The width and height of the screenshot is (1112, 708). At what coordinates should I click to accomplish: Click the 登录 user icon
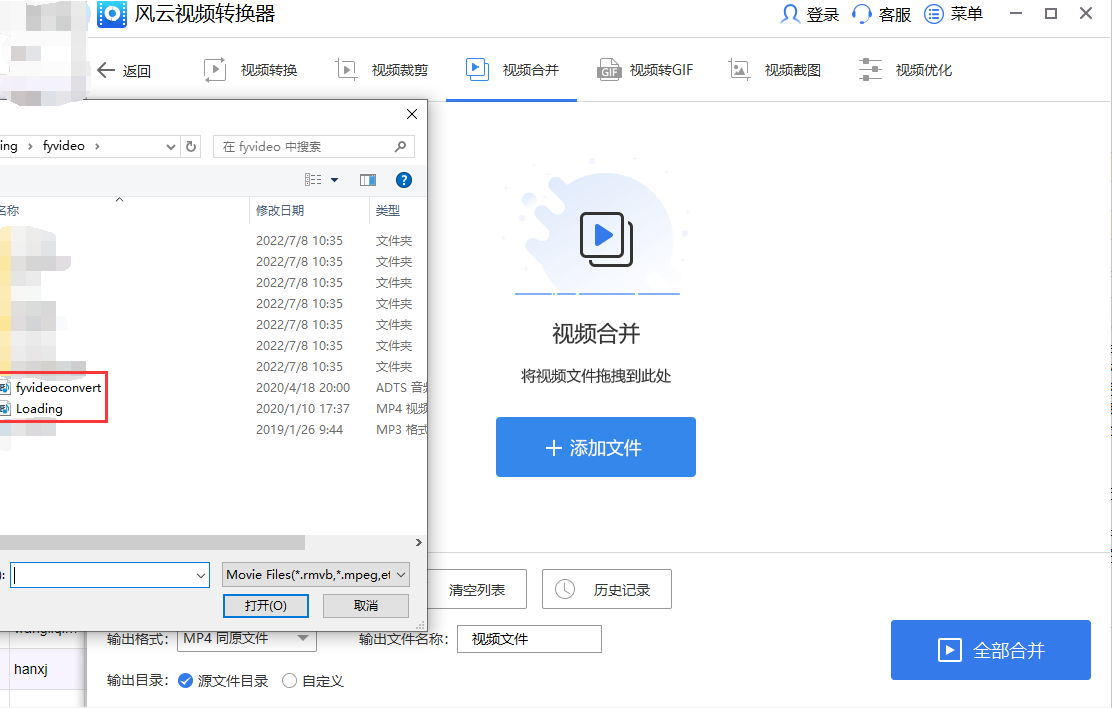coord(789,14)
